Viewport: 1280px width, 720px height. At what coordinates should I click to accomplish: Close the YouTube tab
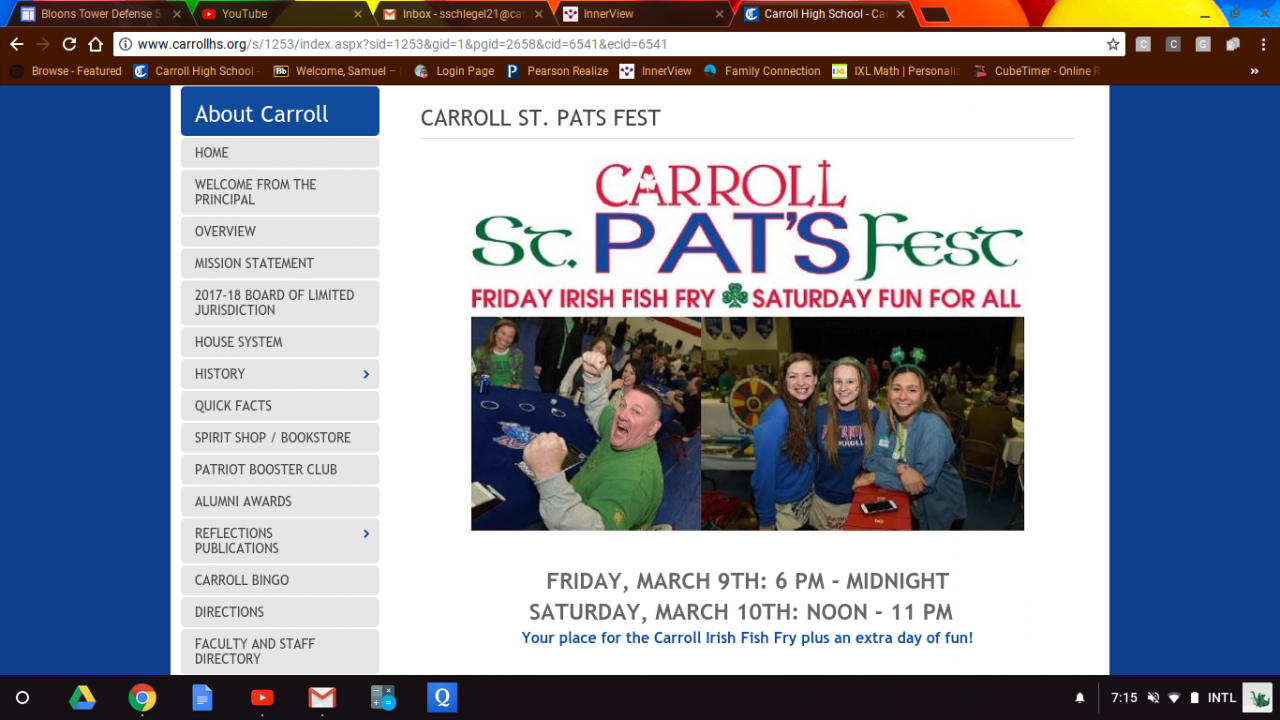coord(358,14)
